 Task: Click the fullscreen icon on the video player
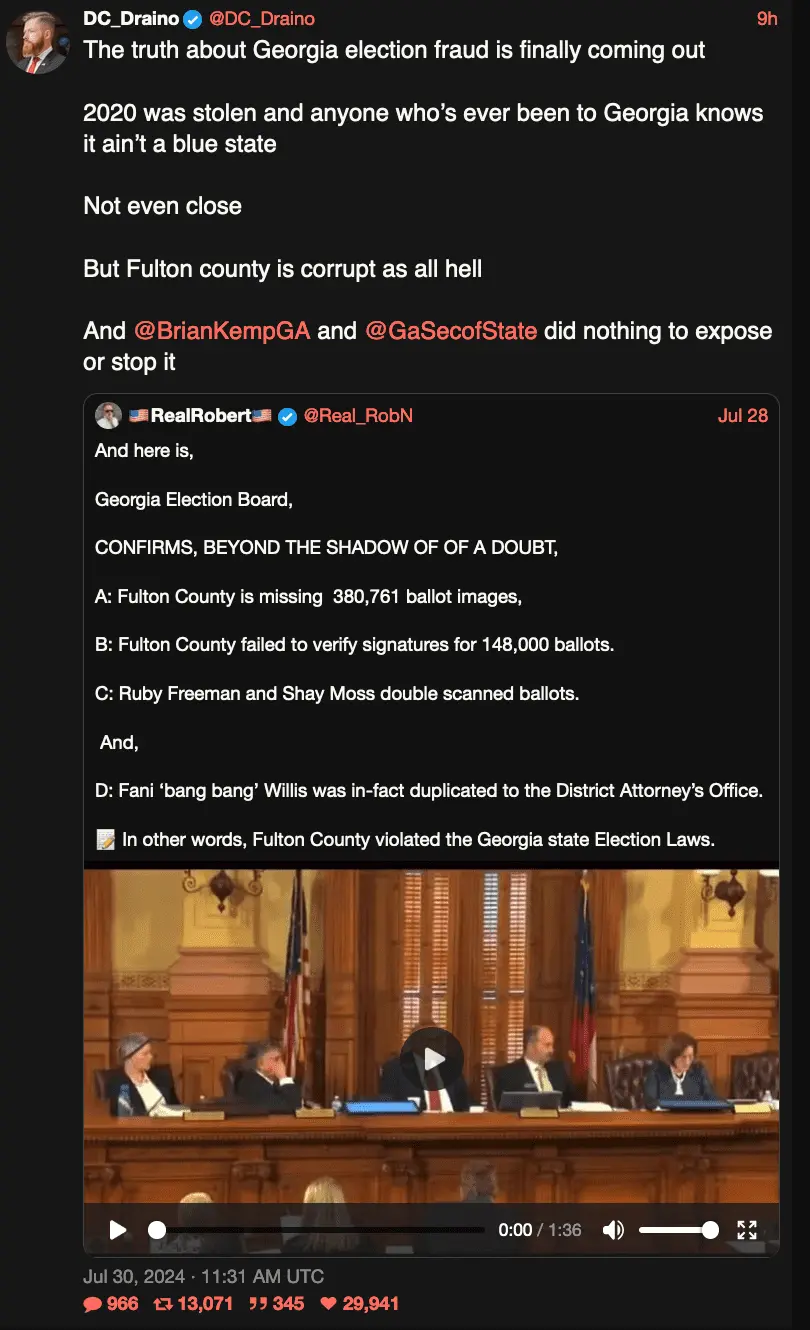(747, 1230)
